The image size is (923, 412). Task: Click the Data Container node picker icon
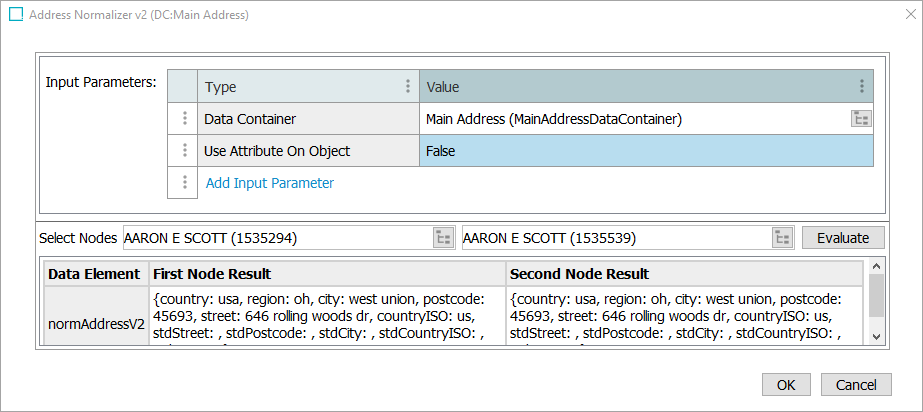(860, 119)
